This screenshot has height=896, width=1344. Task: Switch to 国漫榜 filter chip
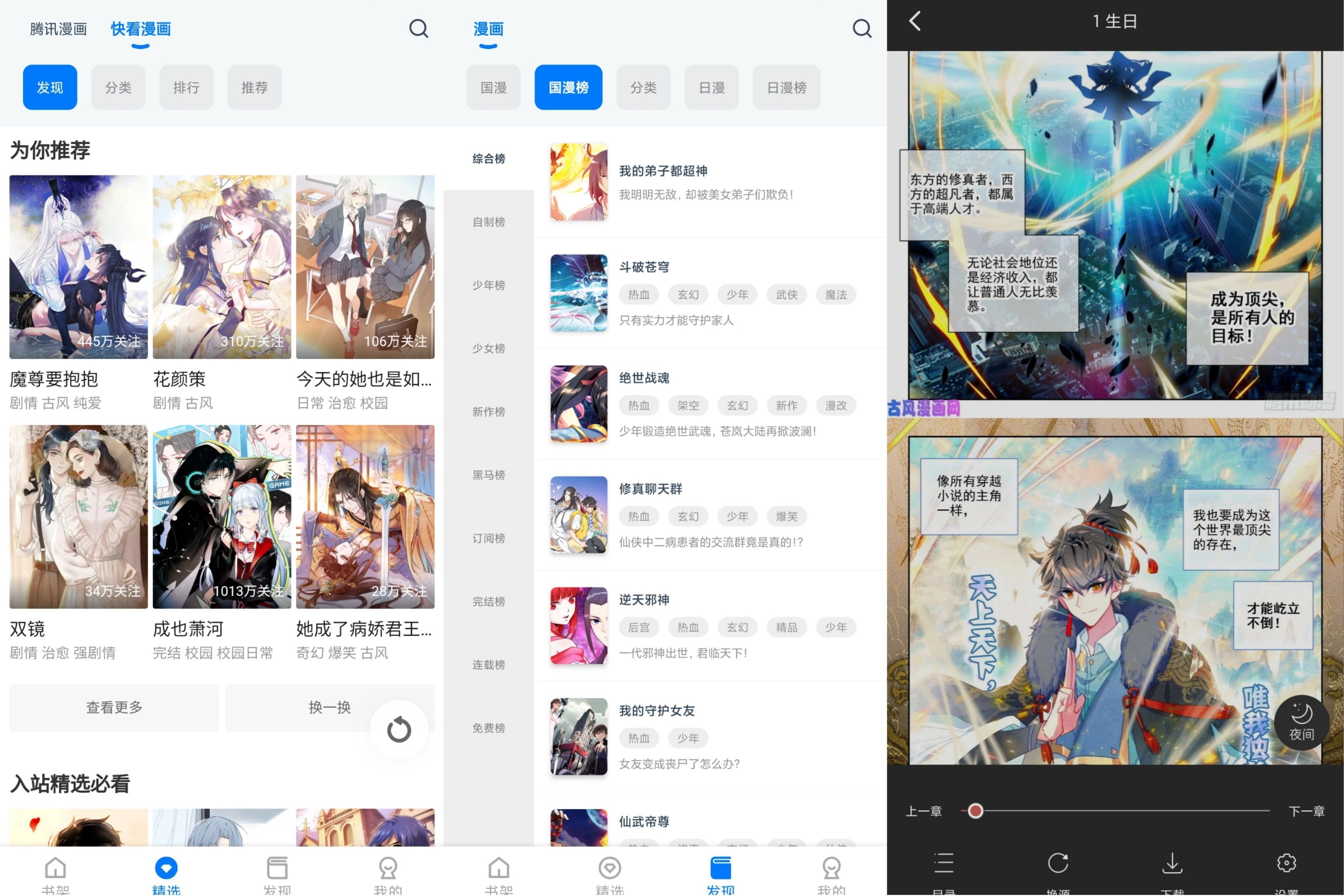(568, 87)
